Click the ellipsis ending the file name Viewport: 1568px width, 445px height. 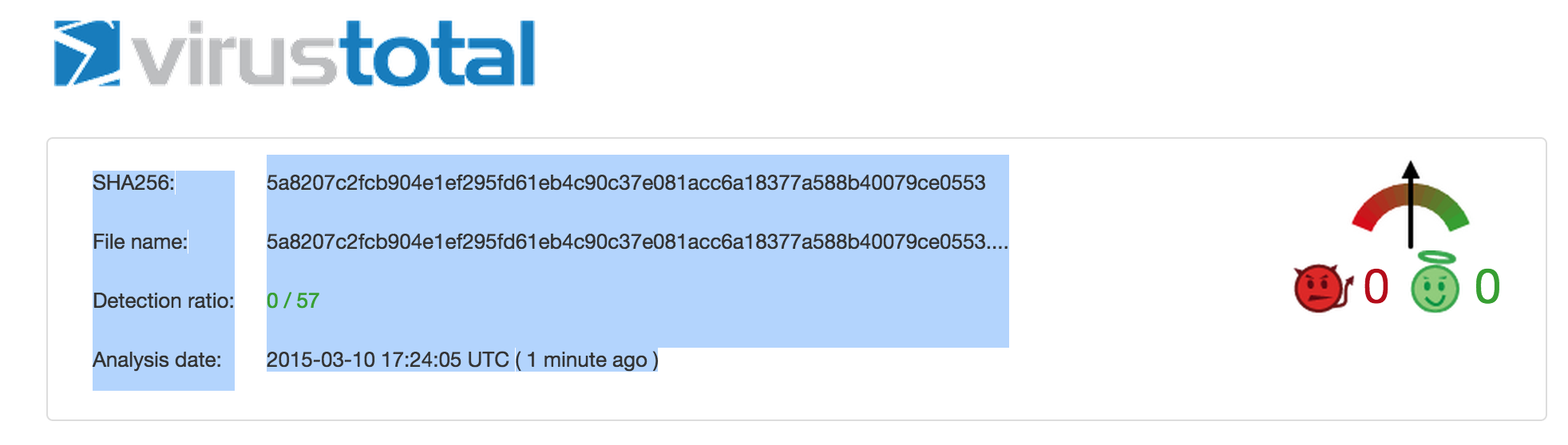[998, 243]
